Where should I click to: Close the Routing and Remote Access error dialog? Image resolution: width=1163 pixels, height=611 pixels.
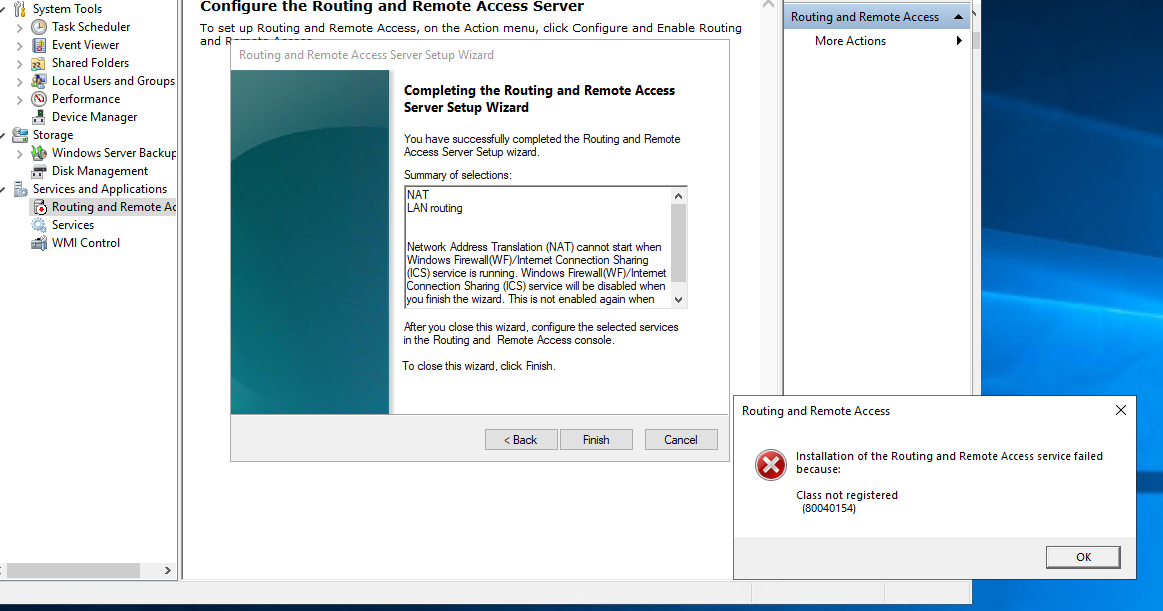1121,410
